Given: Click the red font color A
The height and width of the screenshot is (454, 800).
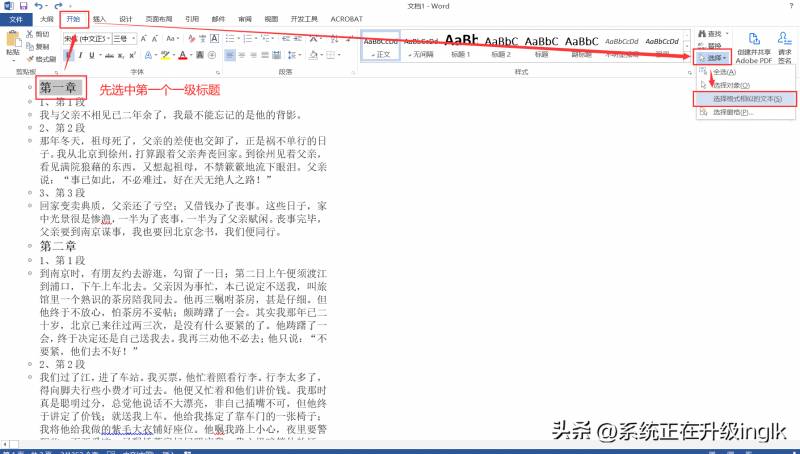Looking at the screenshot, I should (183, 55).
